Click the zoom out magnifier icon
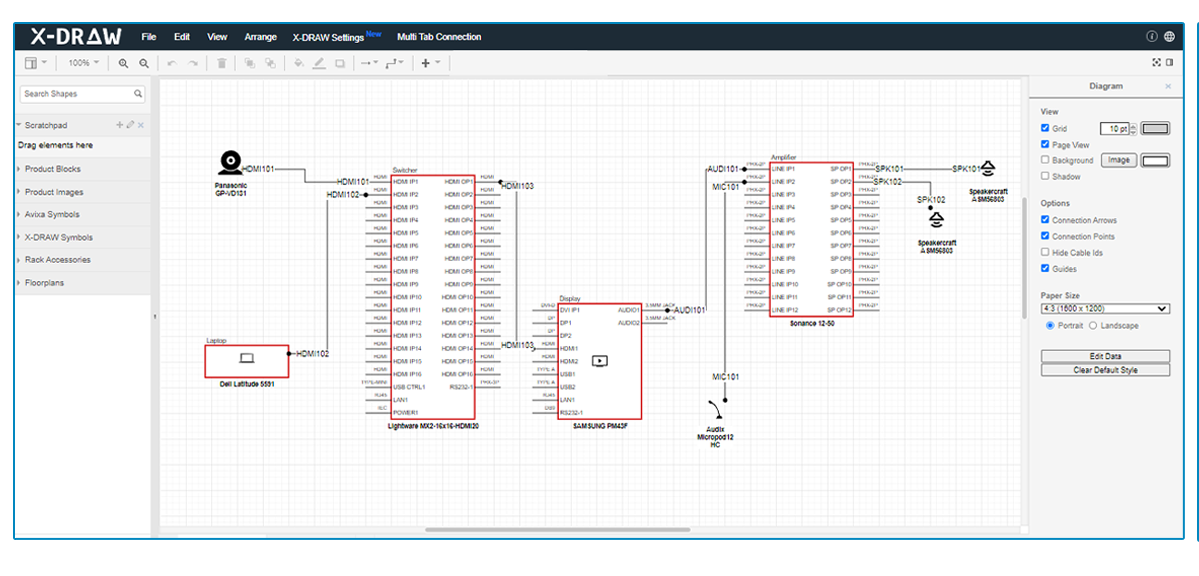The image size is (1199, 576). click(x=144, y=63)
